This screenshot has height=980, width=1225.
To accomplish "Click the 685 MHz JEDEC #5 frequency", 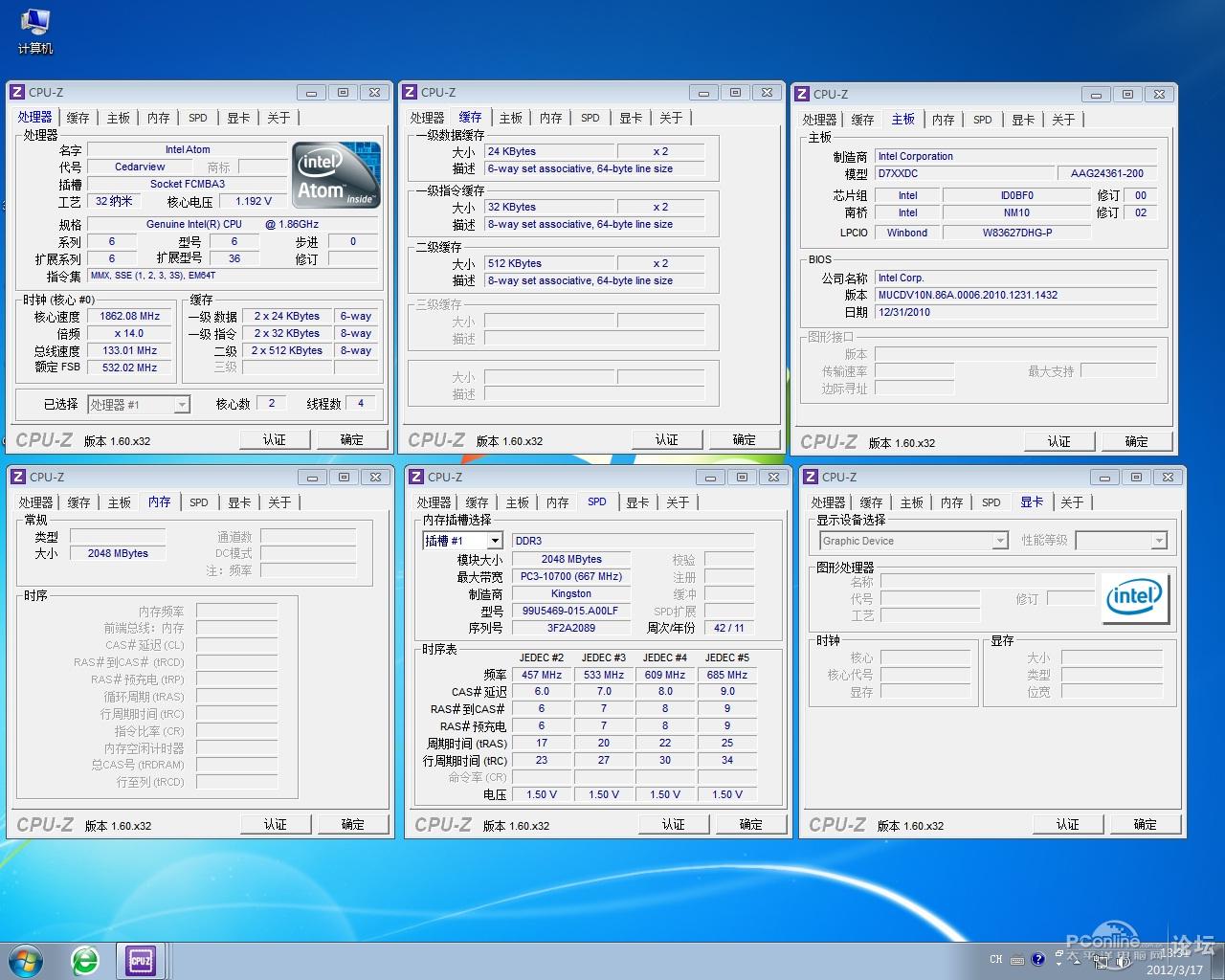I will point(727,675).
